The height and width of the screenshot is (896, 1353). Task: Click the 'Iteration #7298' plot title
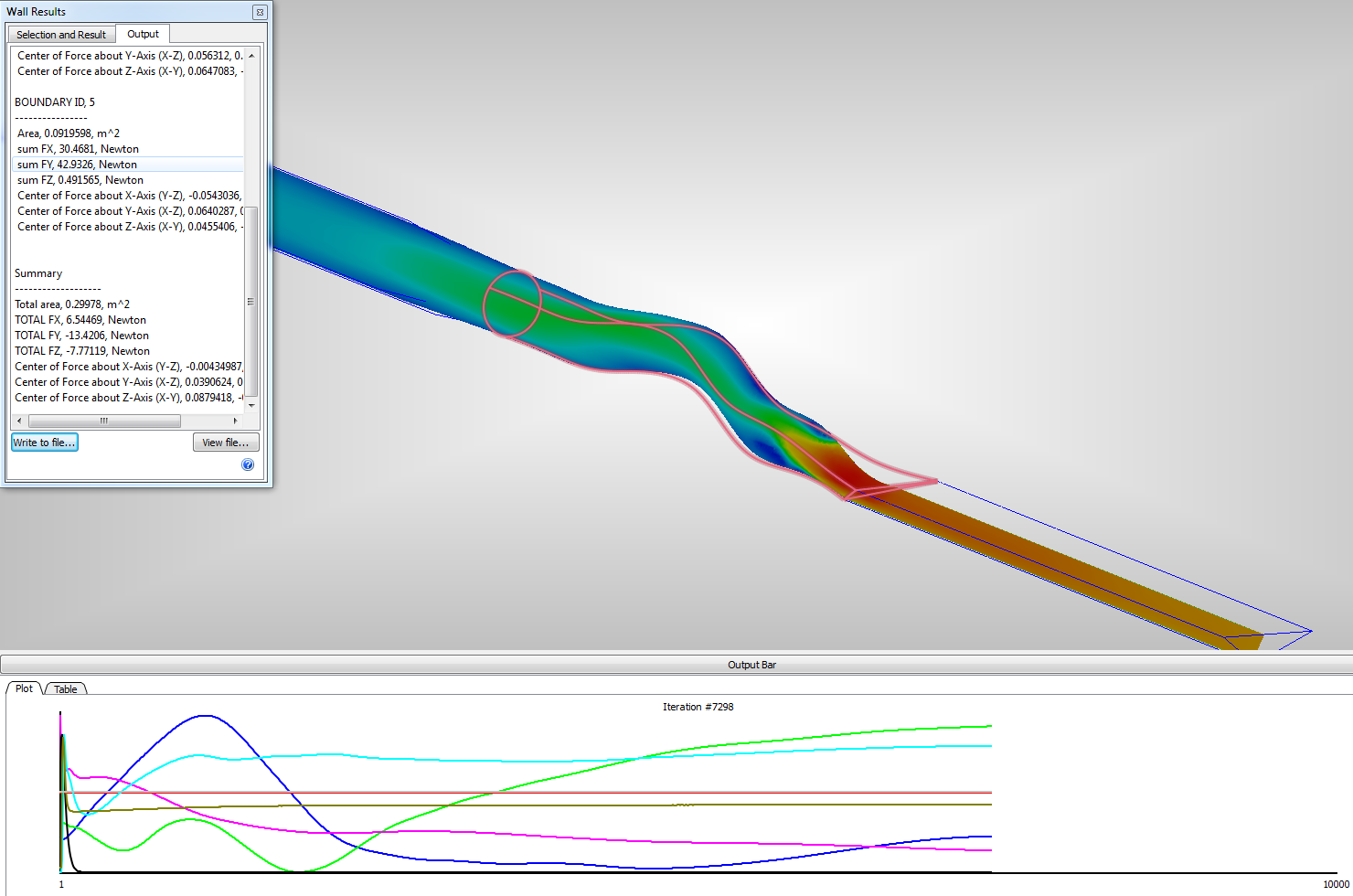coord(698,707)
